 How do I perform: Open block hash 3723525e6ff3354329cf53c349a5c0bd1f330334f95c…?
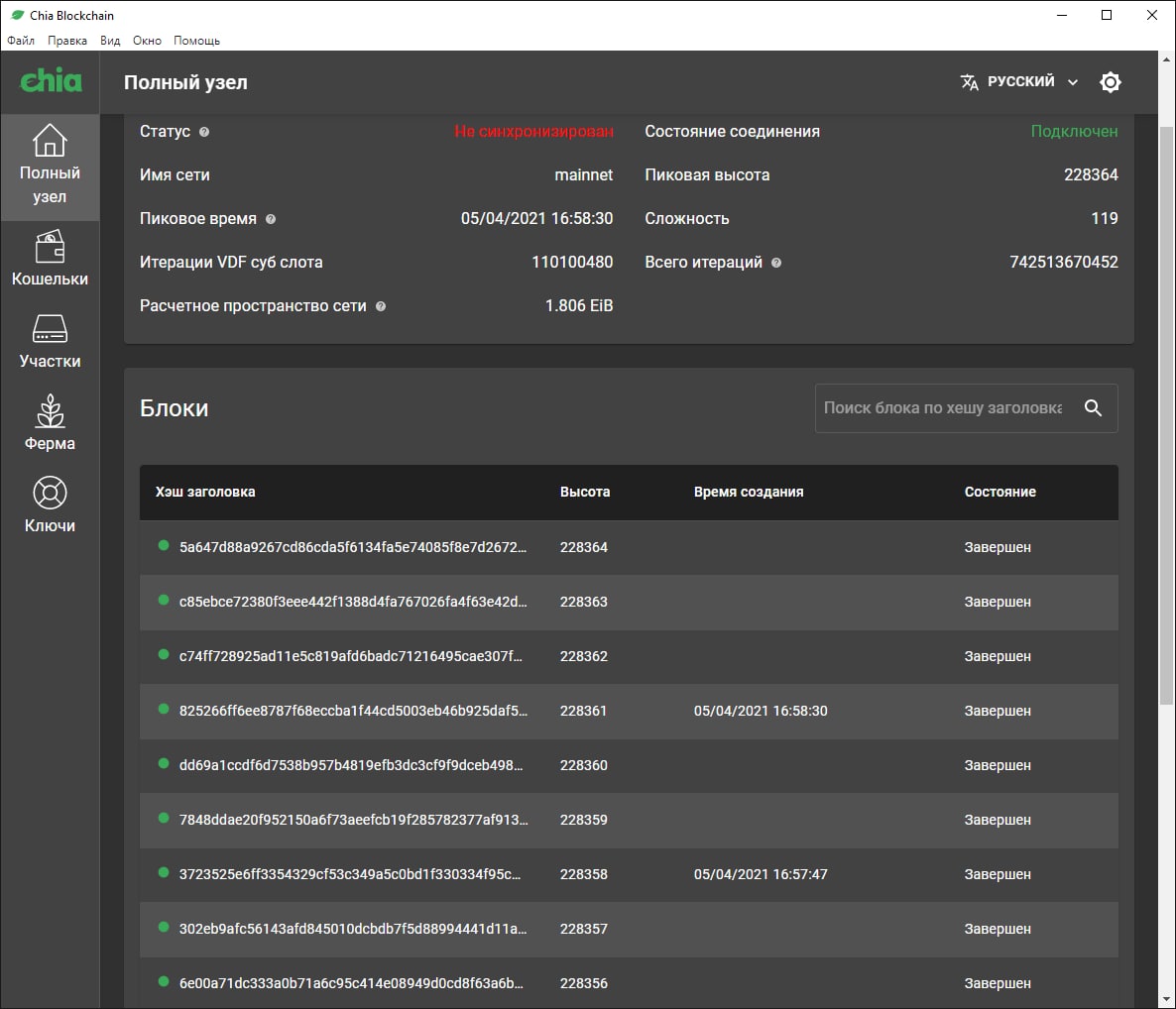349,875
